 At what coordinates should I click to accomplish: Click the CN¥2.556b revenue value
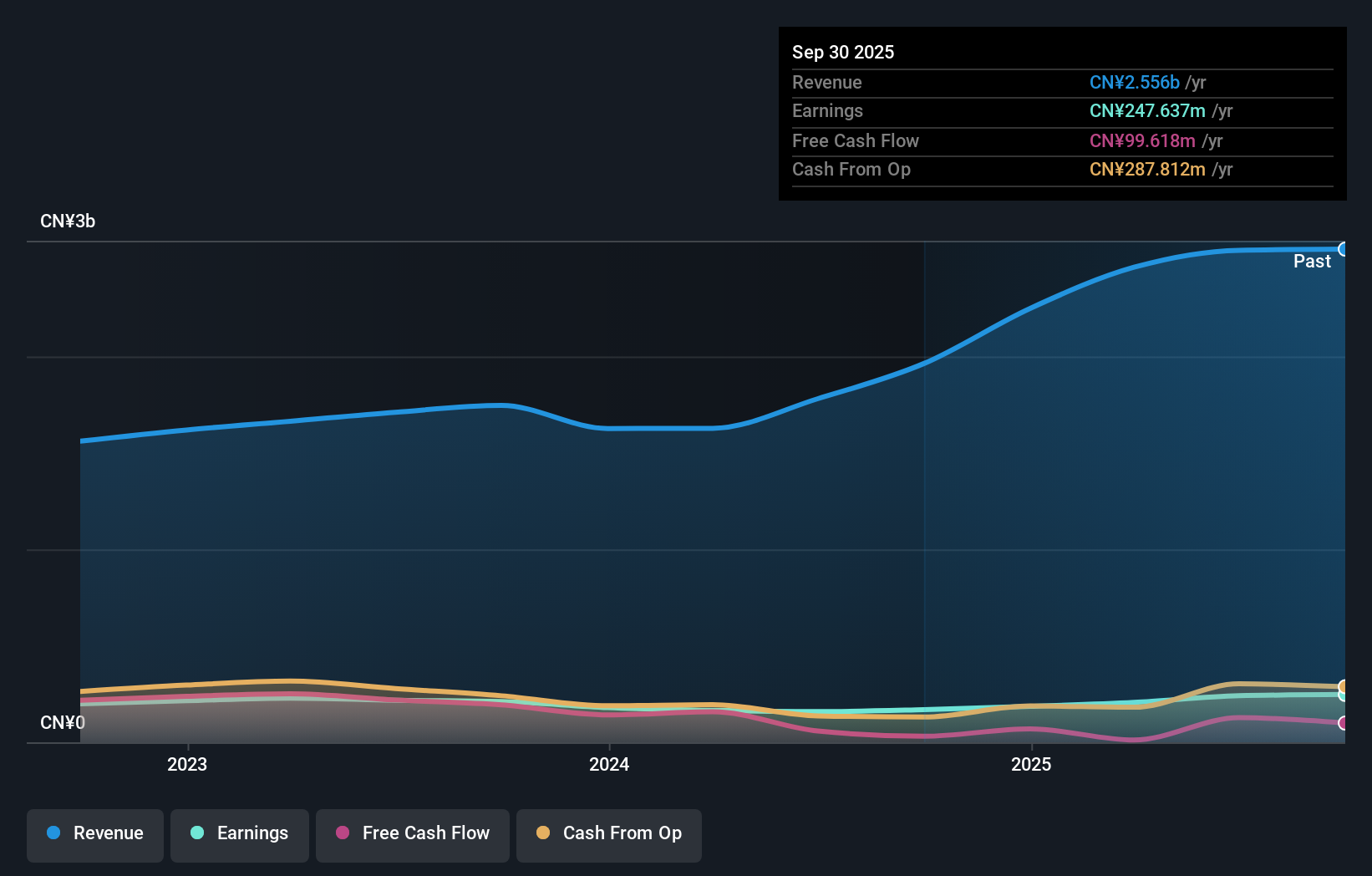pos(1135,83)
